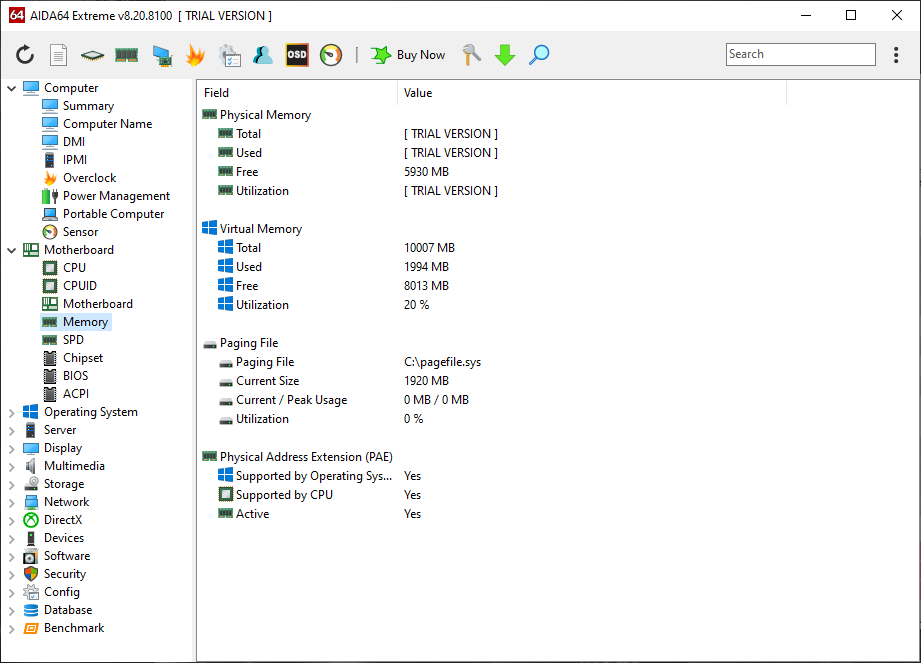Open the Sensor page in the tree
The height and width of the screenshot is (663, 921).
point(80,232)
